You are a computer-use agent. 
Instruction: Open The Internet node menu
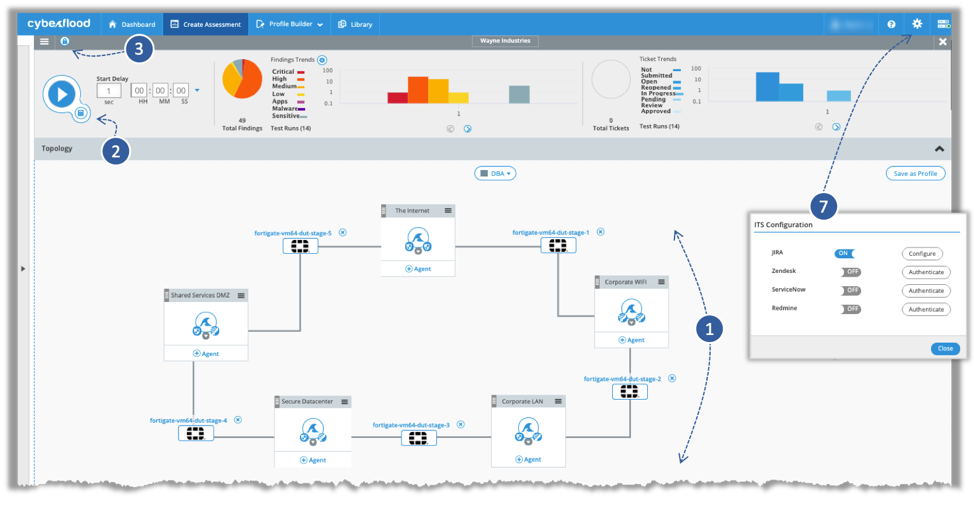[448, 211]
